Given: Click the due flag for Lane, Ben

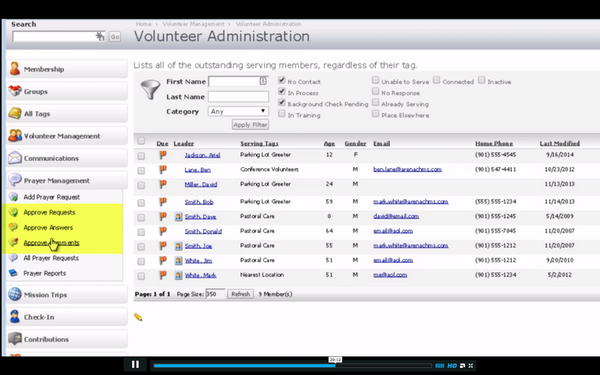Looking at the screenshot, I should (x=163, y=170).
